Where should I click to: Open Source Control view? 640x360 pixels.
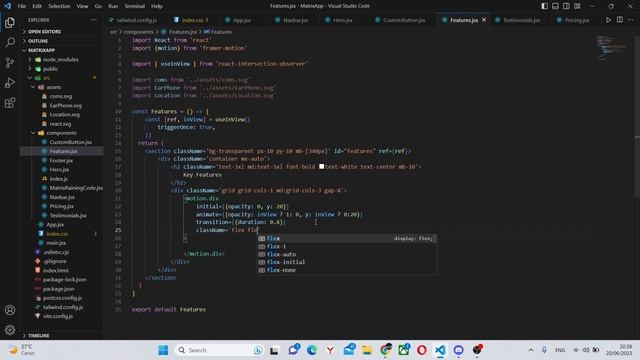click(10, 62)
